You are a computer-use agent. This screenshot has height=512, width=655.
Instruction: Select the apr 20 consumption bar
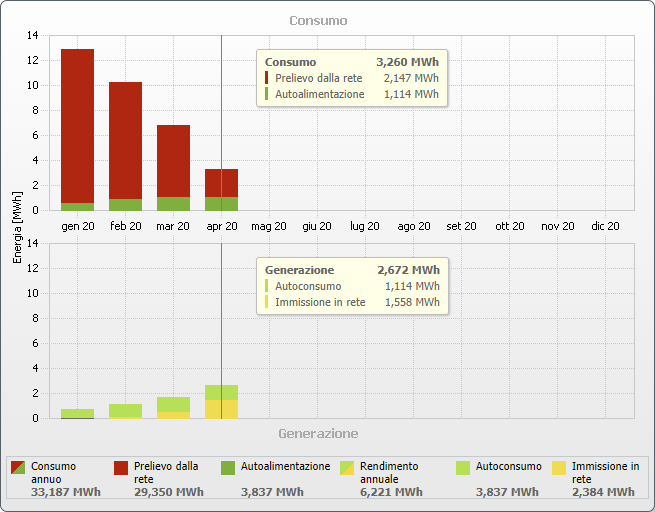pyautogui.click(x=221, y=190)
